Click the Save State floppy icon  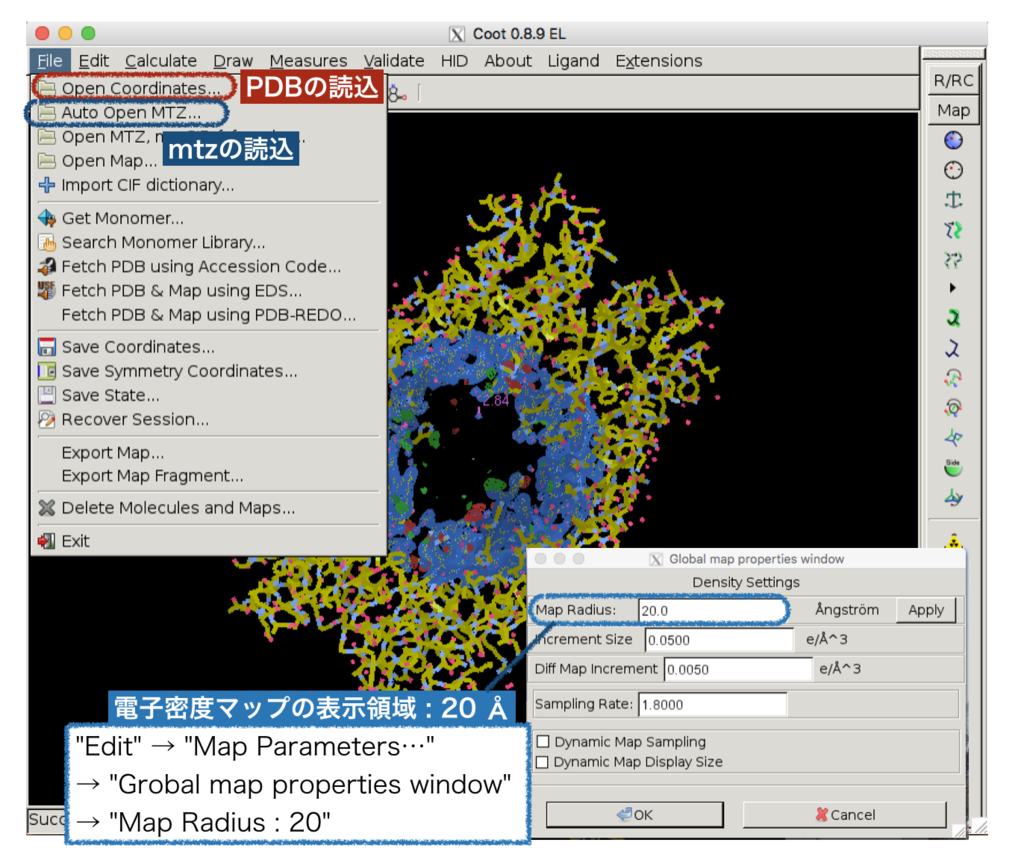pyautogui.click(x=46, y=395)
